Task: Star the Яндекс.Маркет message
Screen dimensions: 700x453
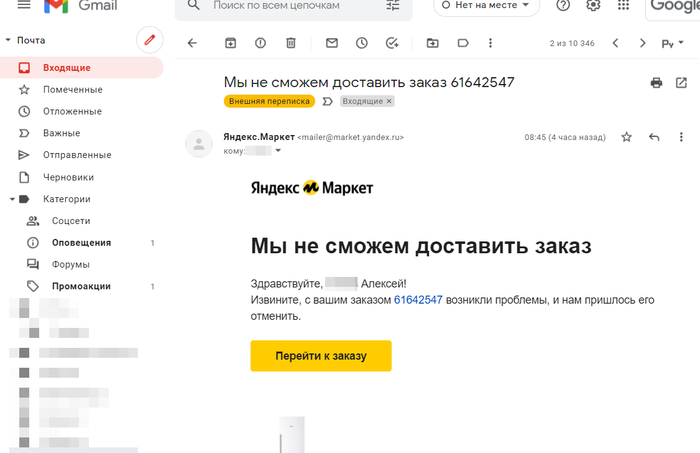Action: 627,137
